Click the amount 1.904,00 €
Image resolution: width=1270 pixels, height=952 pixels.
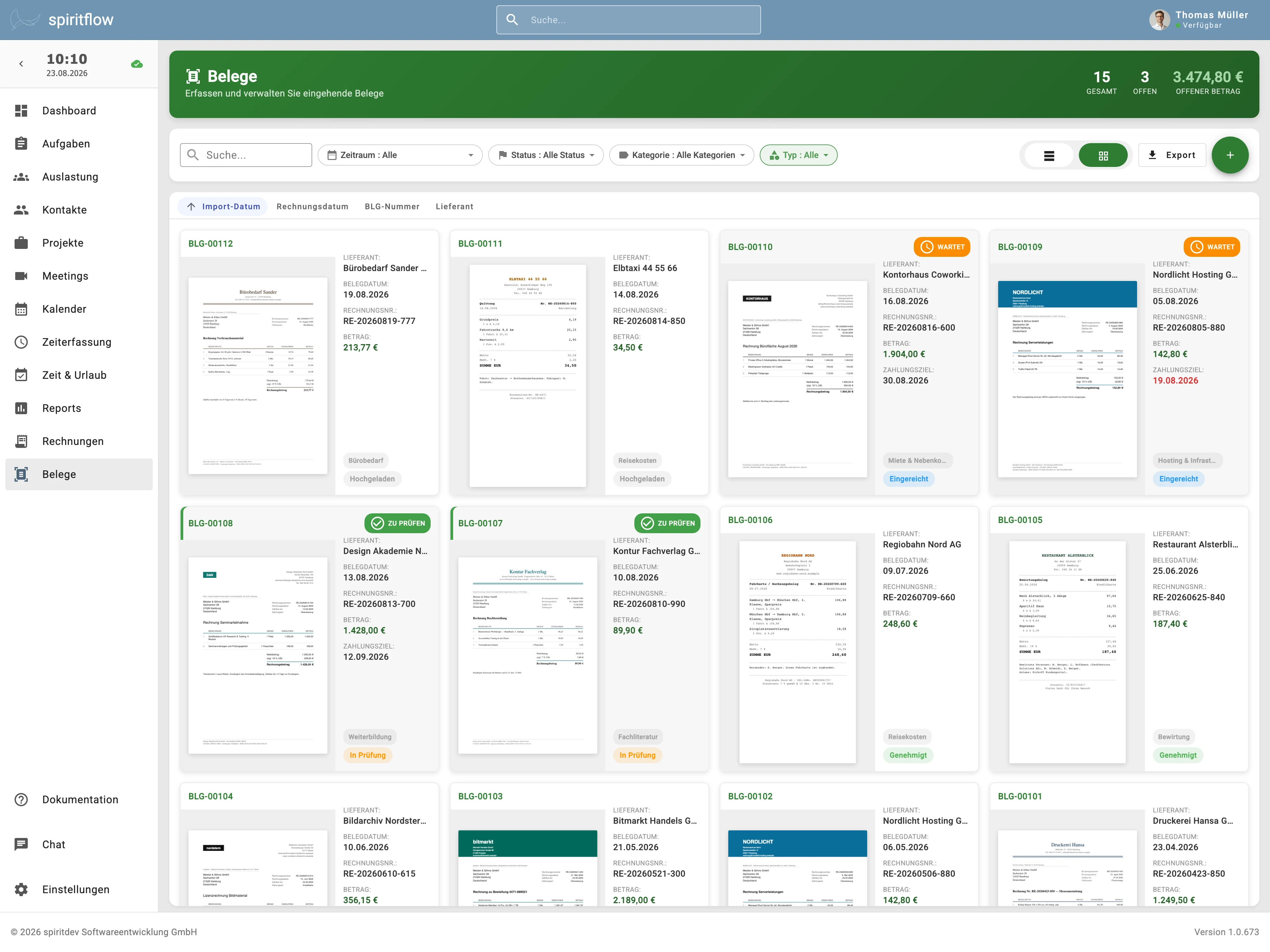[904, 354]
